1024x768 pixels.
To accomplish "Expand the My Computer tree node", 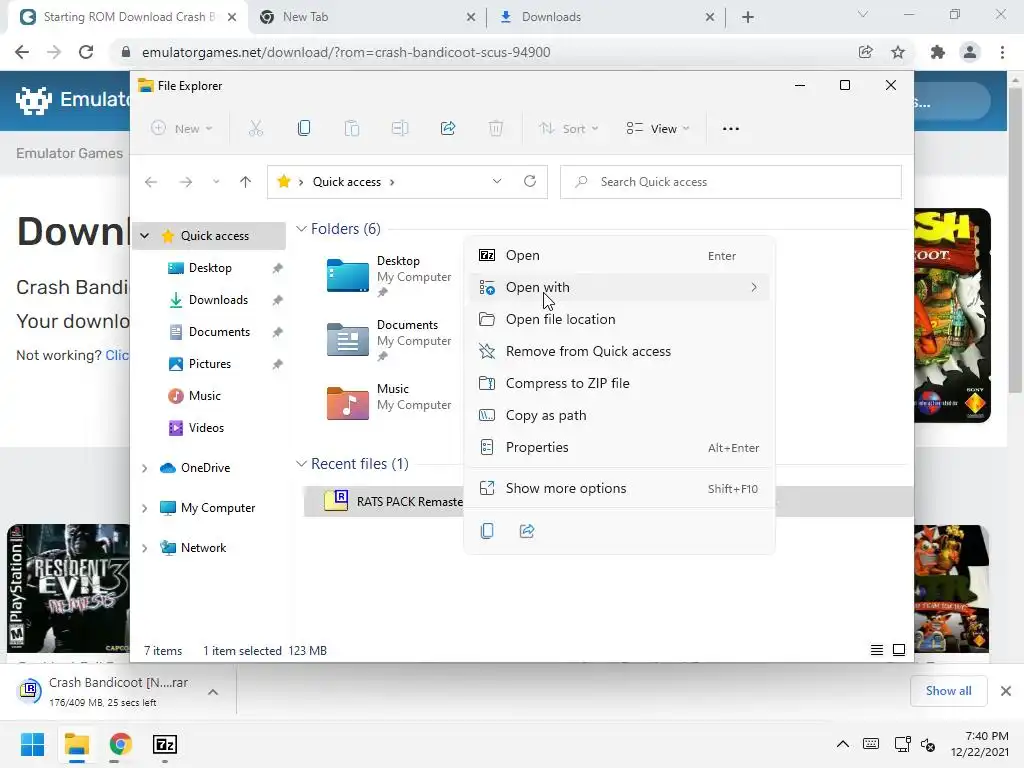I will coord(145,508).
